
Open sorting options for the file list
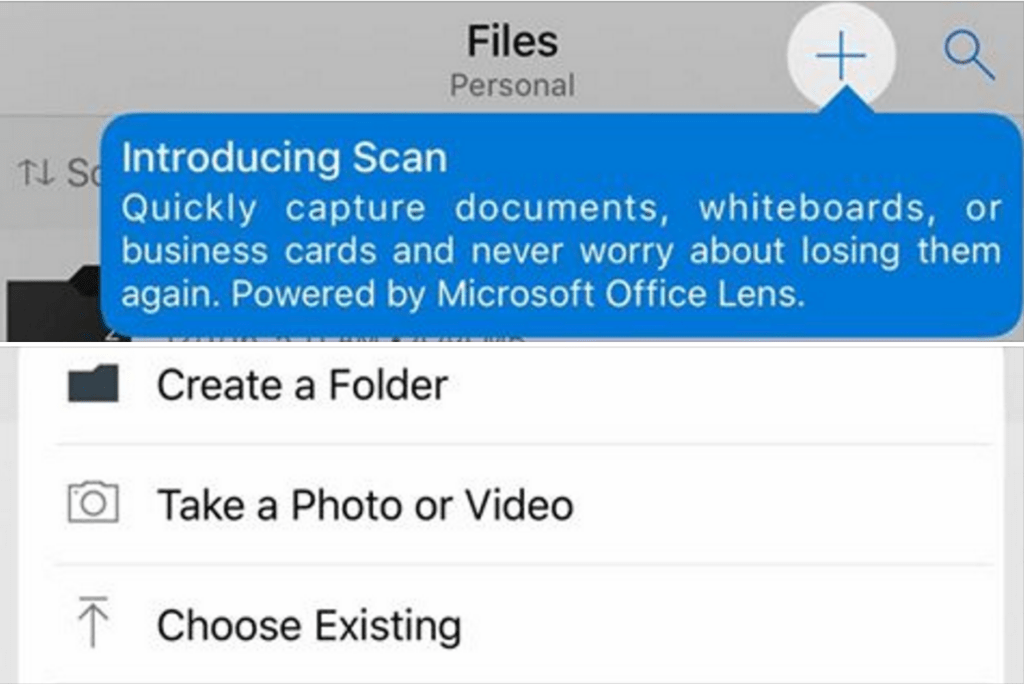(55, 168)
